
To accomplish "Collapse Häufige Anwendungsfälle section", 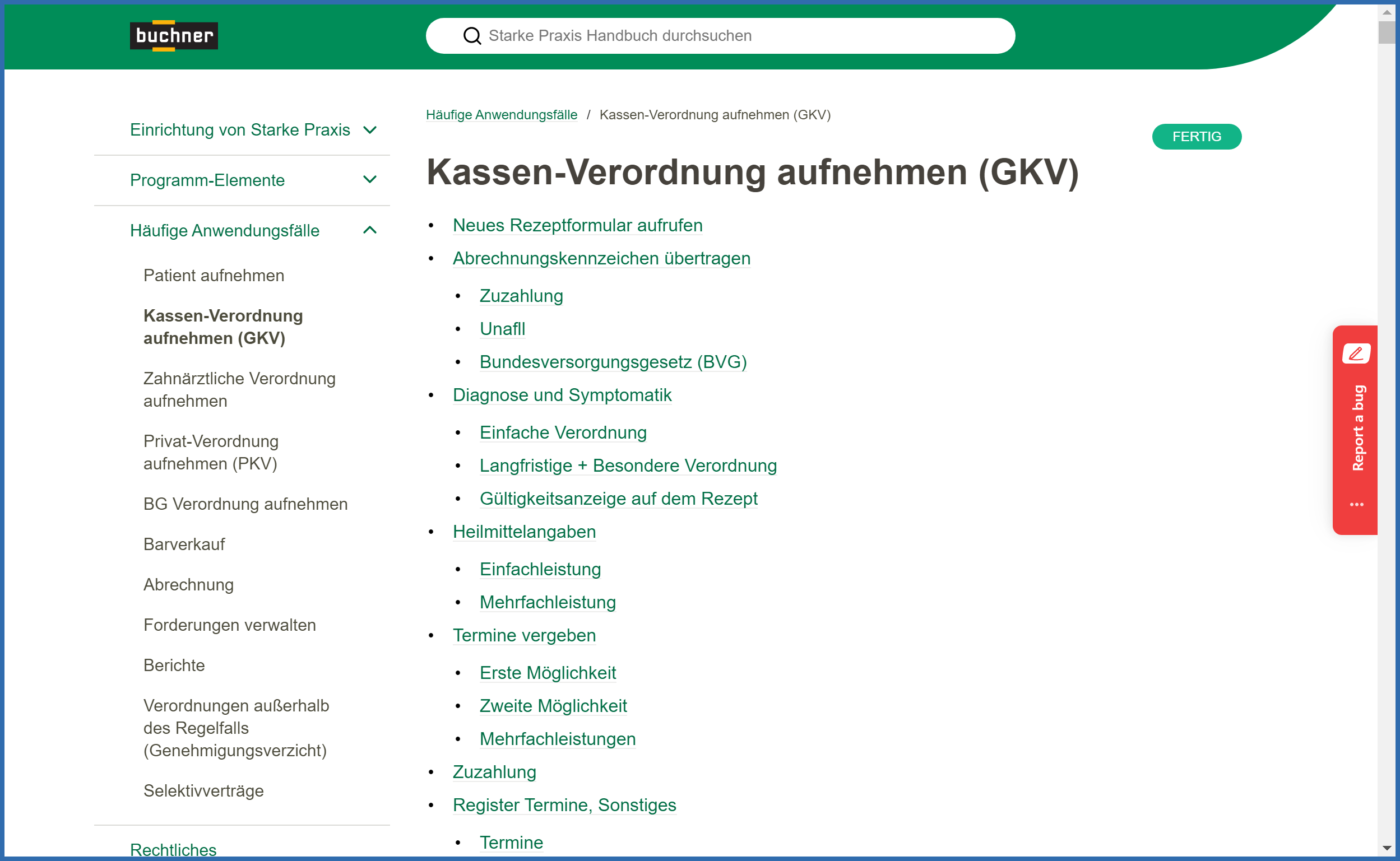I will 370,230.
